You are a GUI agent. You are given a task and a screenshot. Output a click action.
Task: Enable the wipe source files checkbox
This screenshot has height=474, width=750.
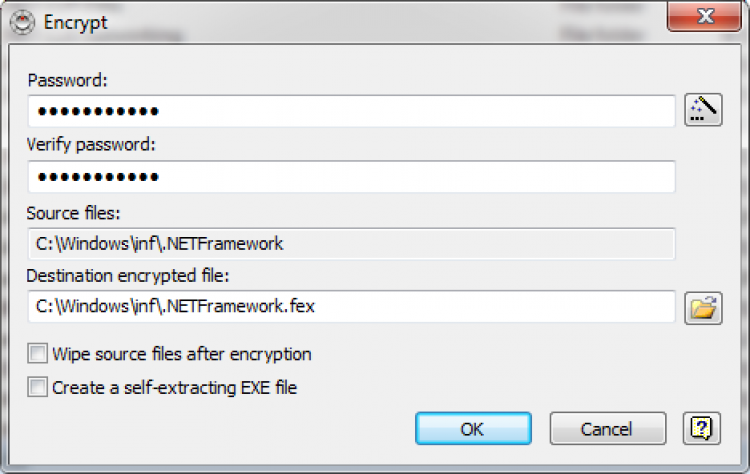tap(38, 354)
